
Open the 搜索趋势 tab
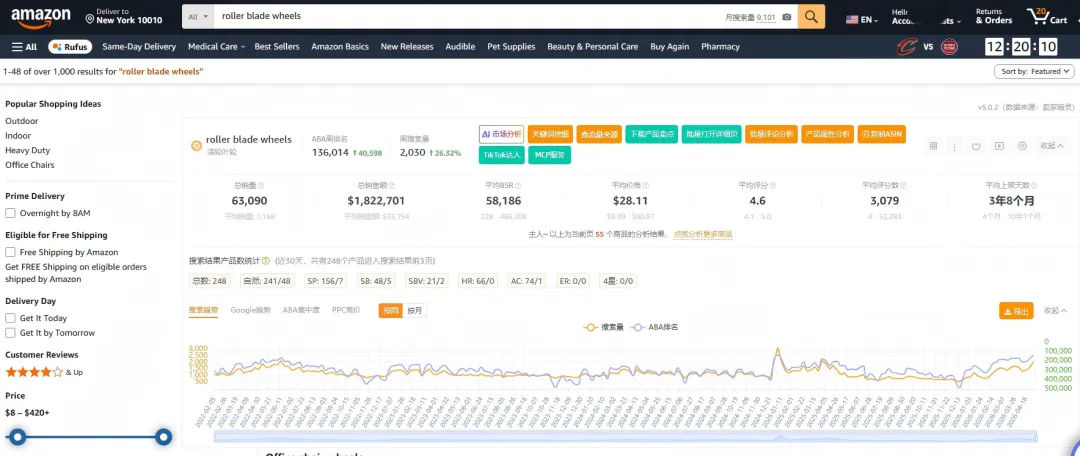click(203, 311)
